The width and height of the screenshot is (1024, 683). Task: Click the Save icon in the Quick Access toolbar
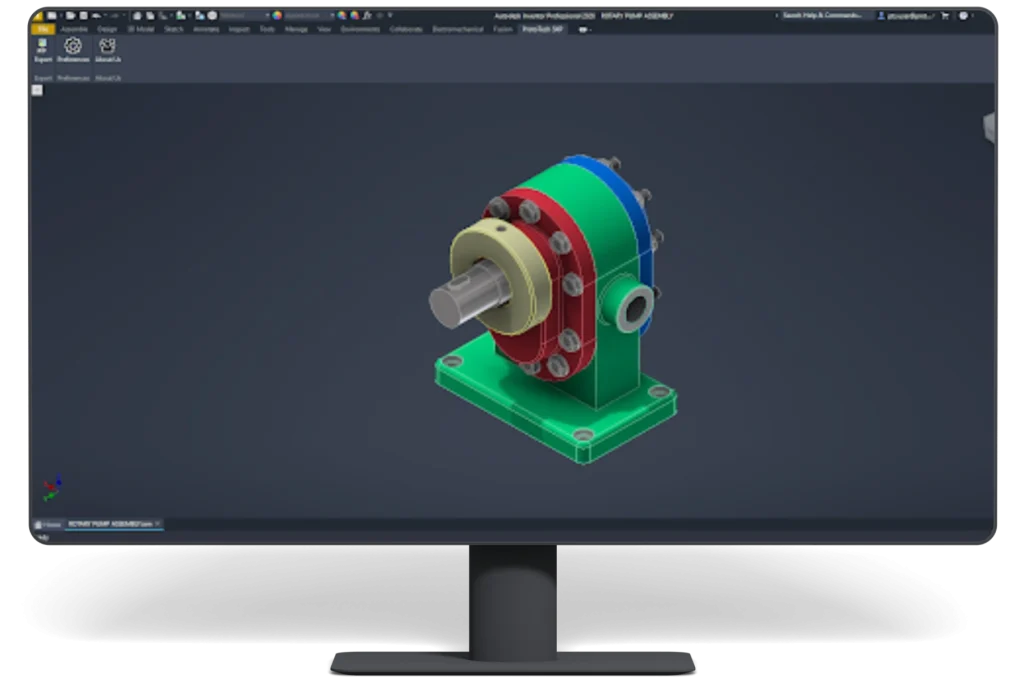click(83, 15)
